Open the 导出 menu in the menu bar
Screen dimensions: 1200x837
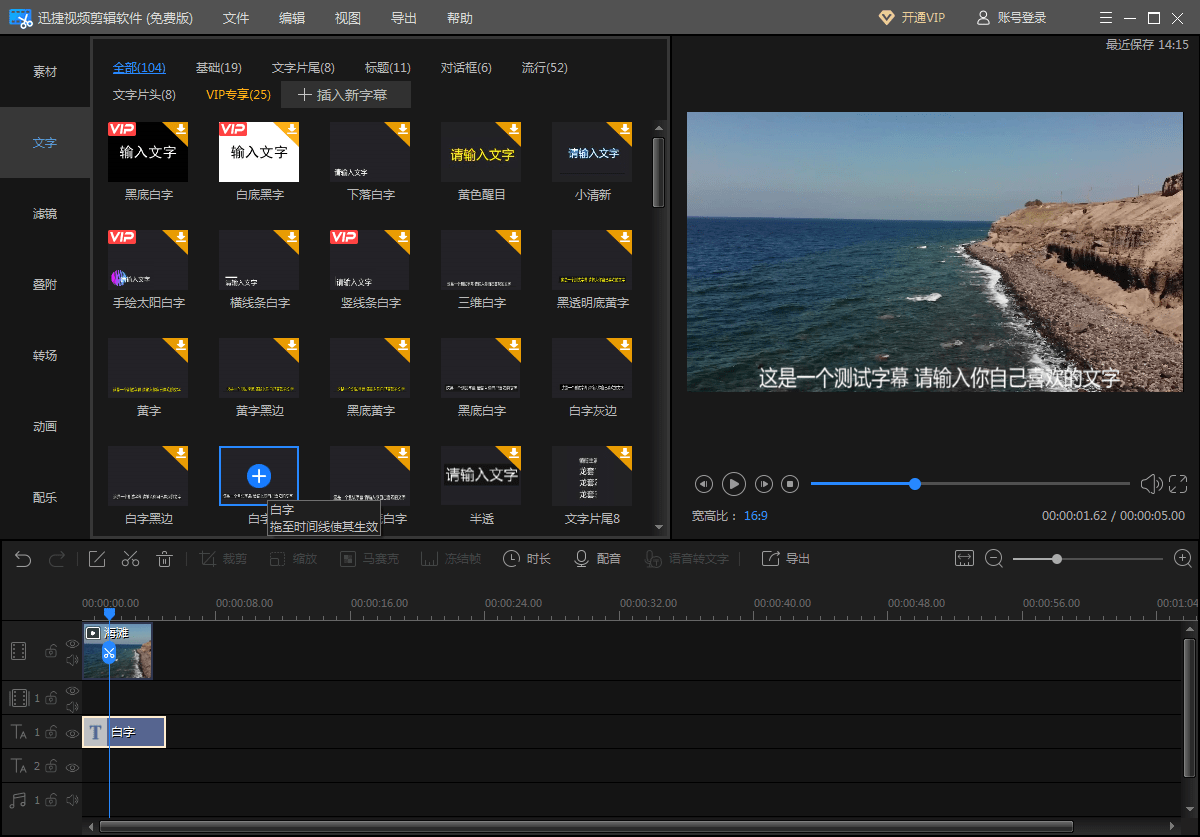pos(404,18)
